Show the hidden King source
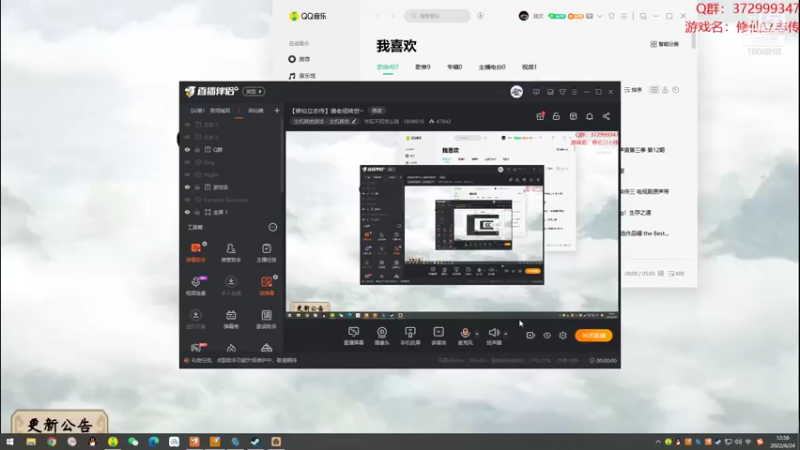 click(187, 162)
